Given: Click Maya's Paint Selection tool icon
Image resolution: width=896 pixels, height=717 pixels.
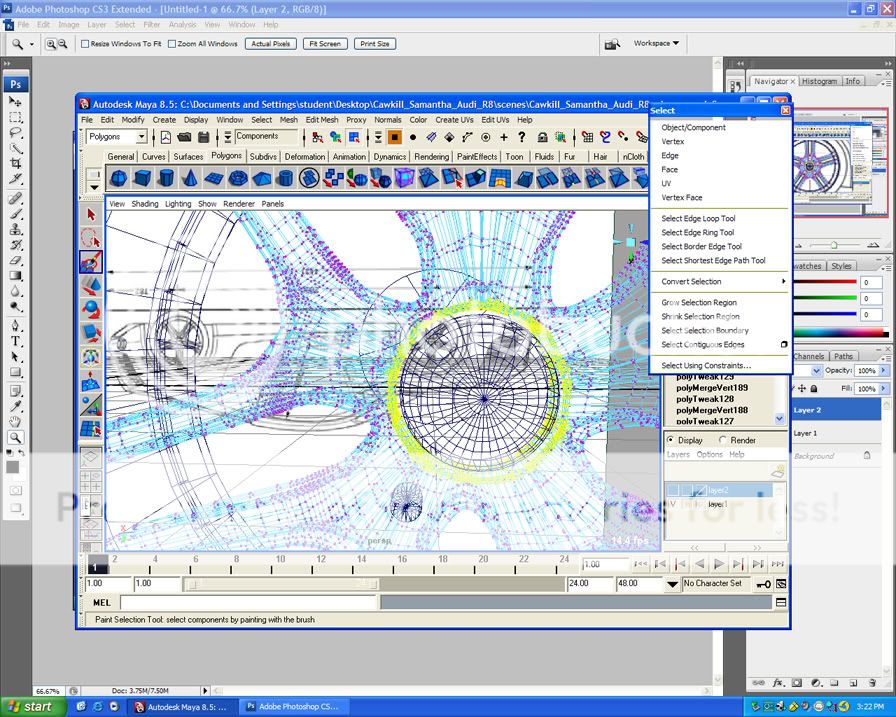Looking at the screenshot, I should 91,262.
